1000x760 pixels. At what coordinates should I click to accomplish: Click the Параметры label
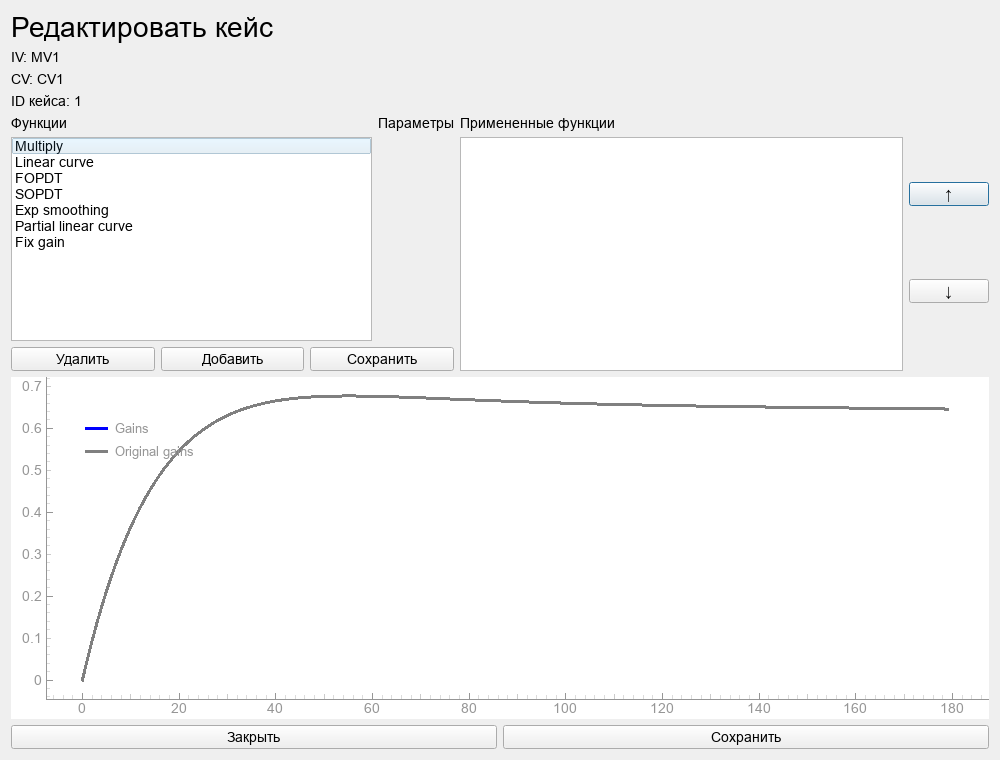tap(416, 123)
